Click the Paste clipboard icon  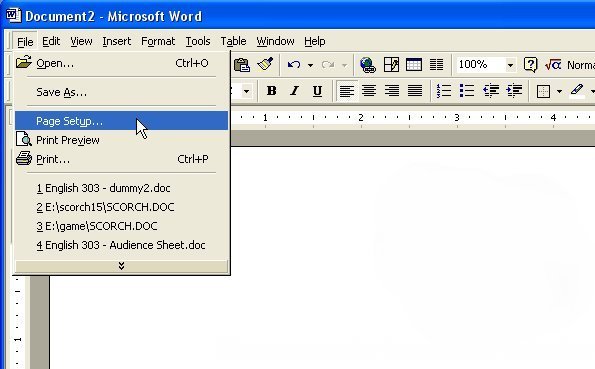(x=242, y=65)
